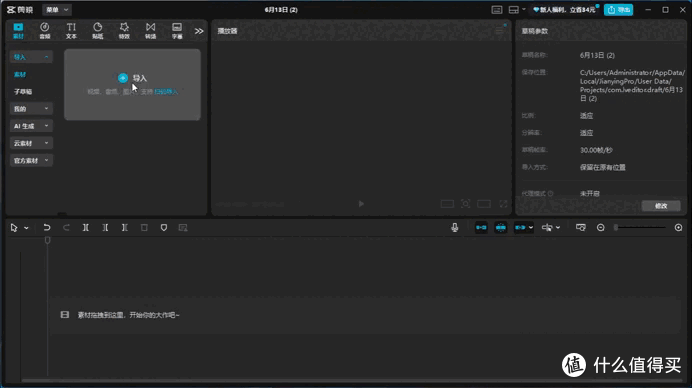692x388 pixels.
Task: Click the icon left of the timeline zoom-out button
Action: [x=580, y=227]
